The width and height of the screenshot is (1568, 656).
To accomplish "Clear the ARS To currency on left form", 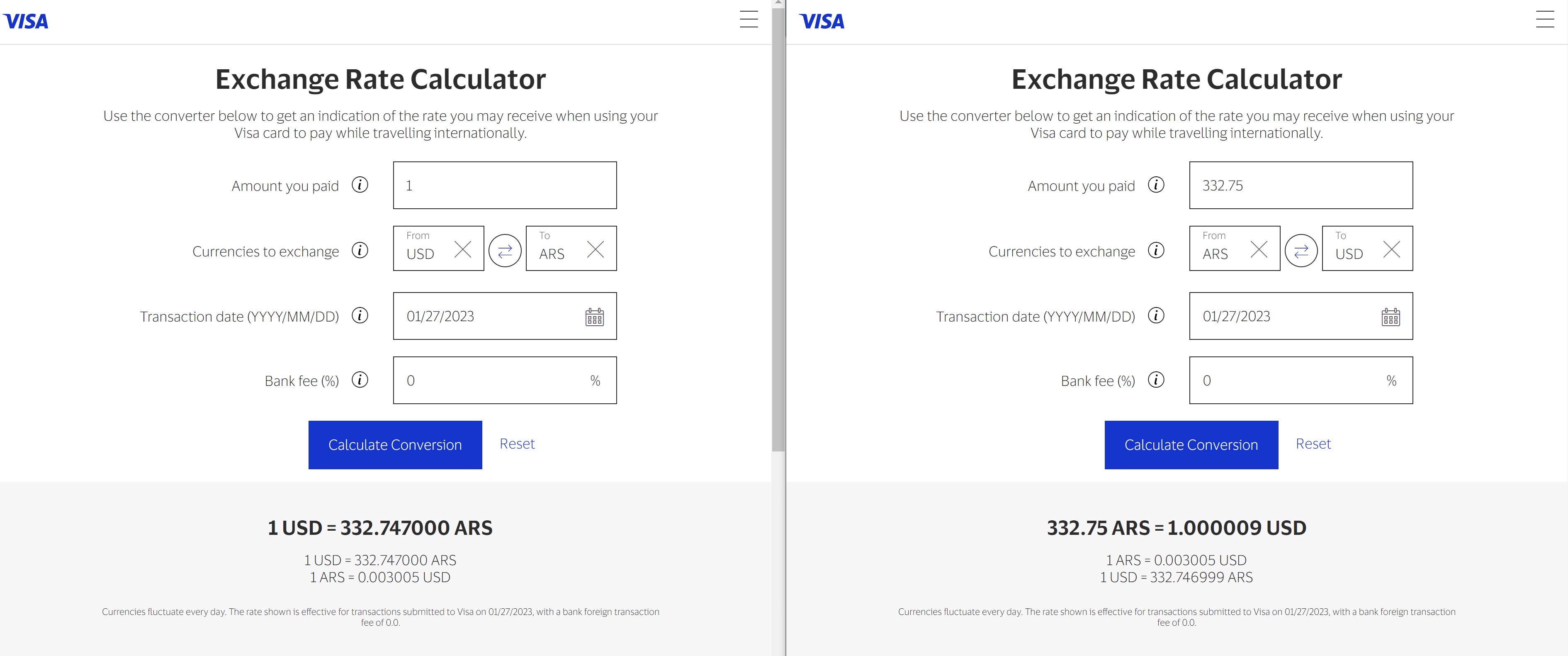I will (x=595, y=249).
